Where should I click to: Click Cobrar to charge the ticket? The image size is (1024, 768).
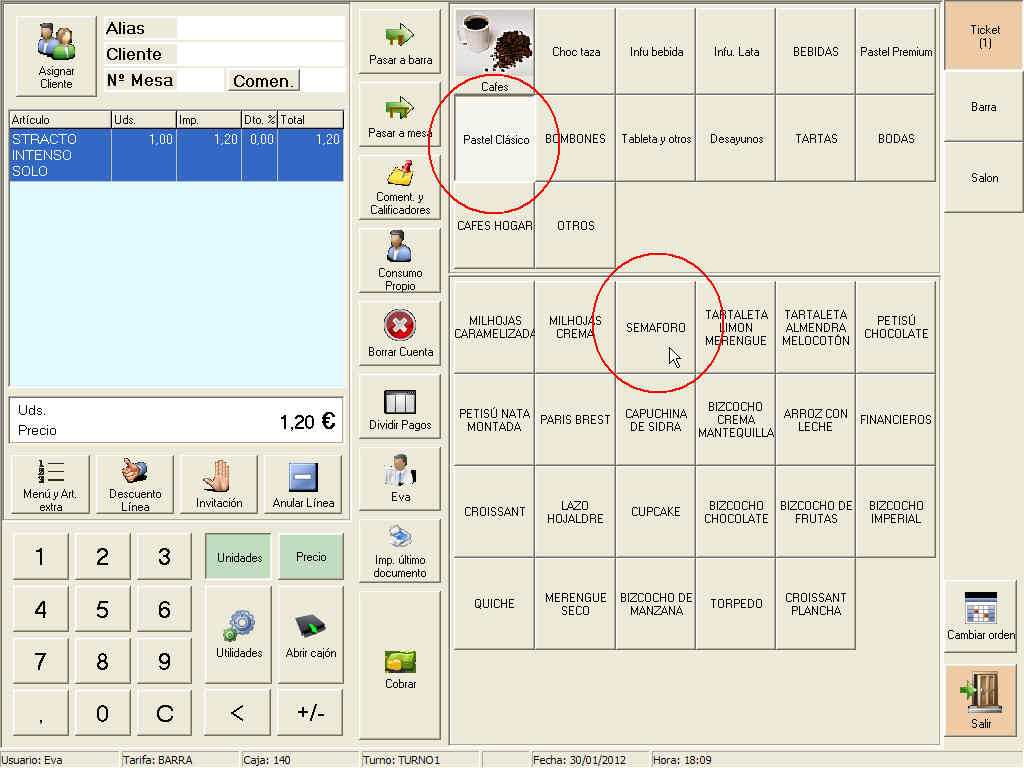click(399, 670)
